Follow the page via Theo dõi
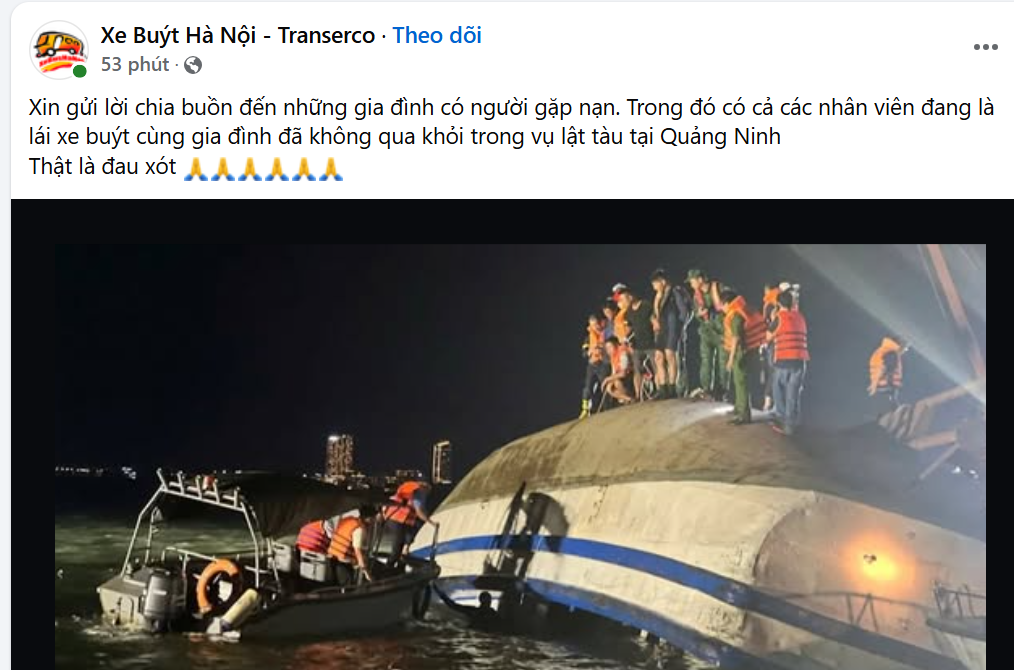This screenshot has height=670, width=1014. tap(437, 35)
